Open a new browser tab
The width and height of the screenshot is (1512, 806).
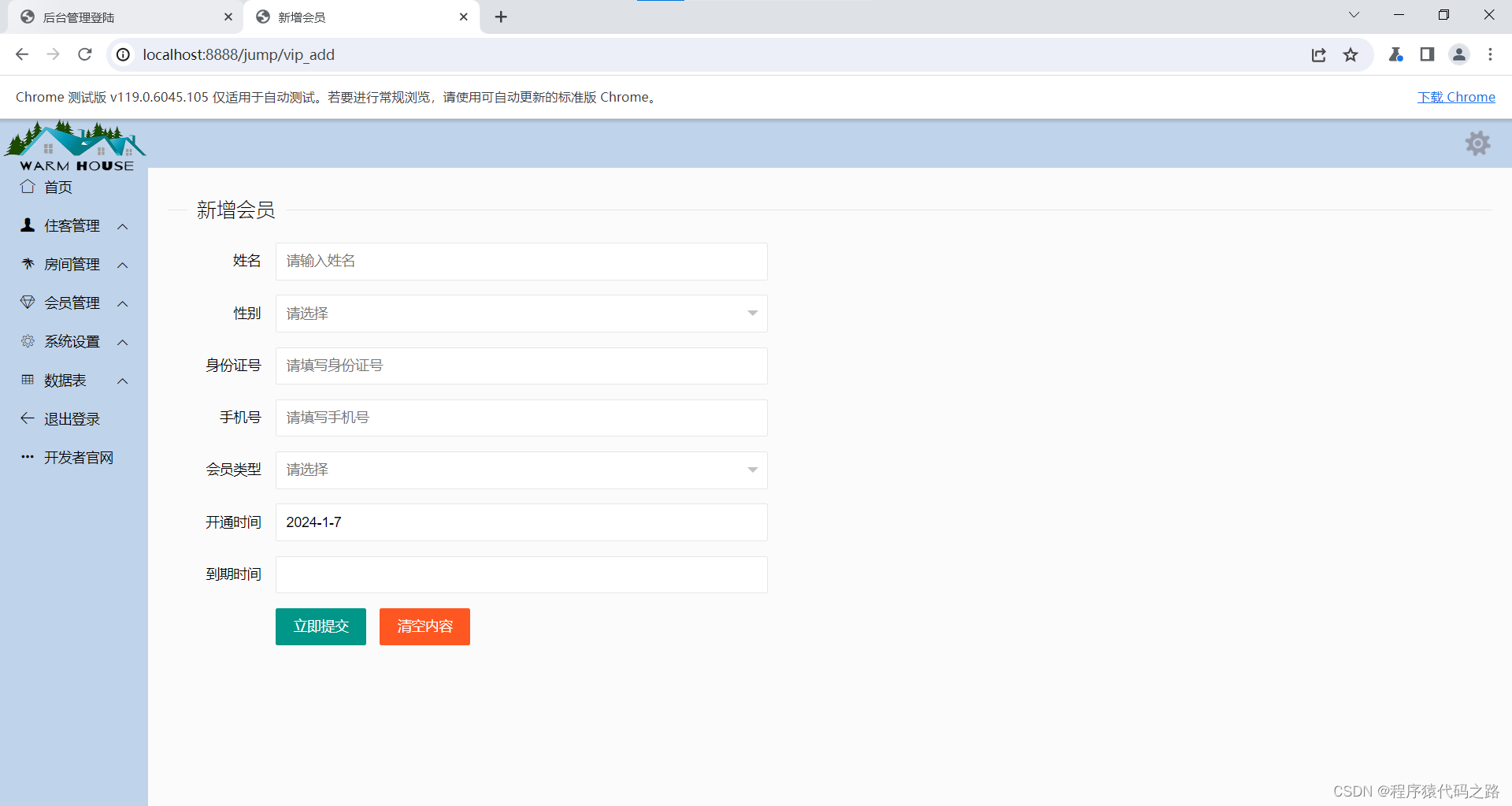(x=501, y=17)
